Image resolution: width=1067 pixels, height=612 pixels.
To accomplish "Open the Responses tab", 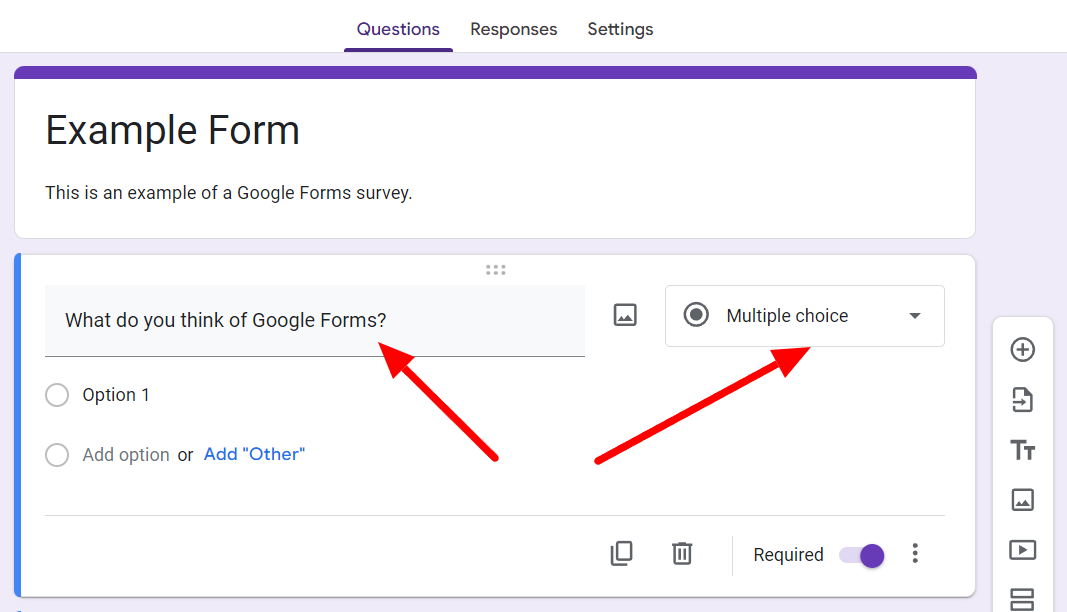I will (x=514, y=29).
